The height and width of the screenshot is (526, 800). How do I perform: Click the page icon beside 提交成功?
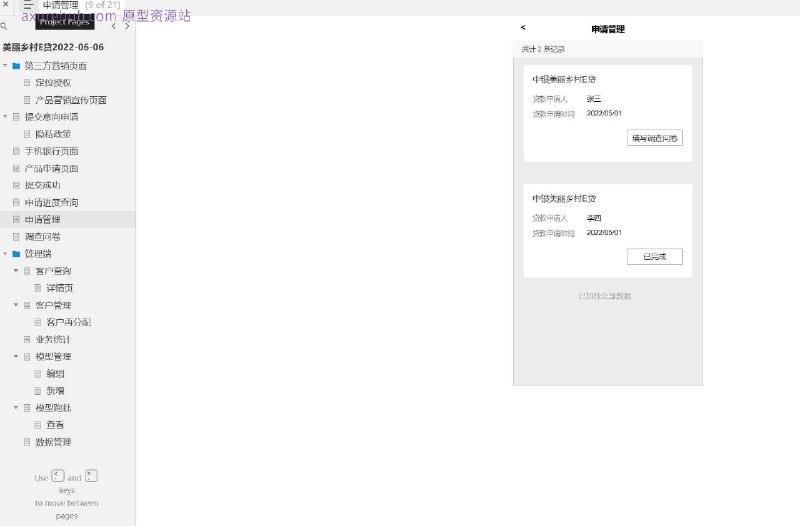16,185
